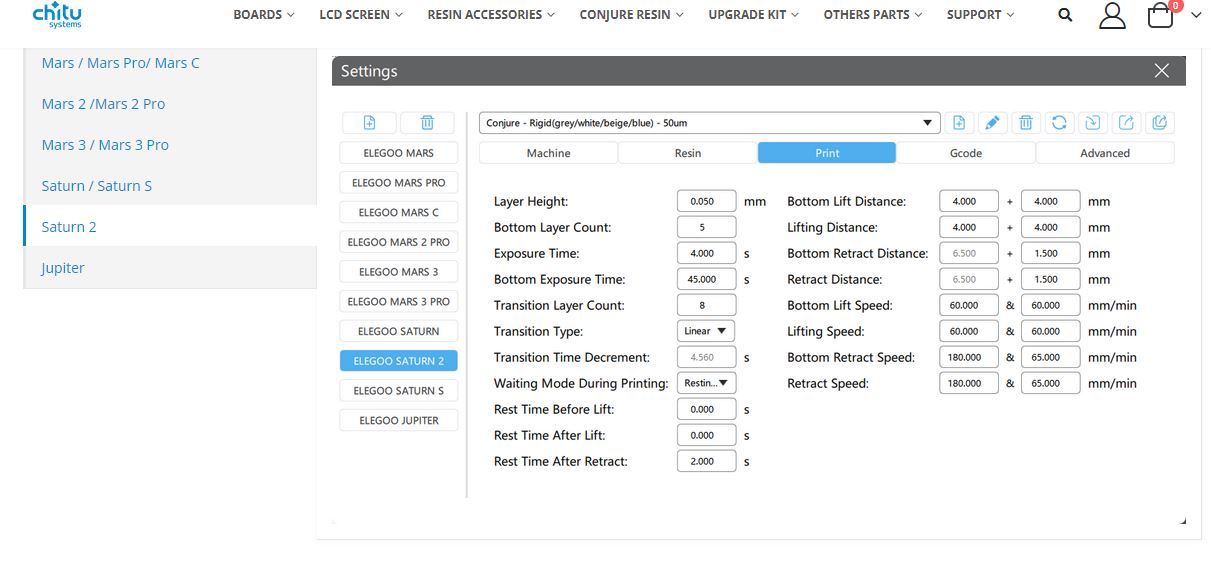1211x567 pixels.
Task: Expand the RESIN ACCESSORIES menu
Action: point(491,15)
